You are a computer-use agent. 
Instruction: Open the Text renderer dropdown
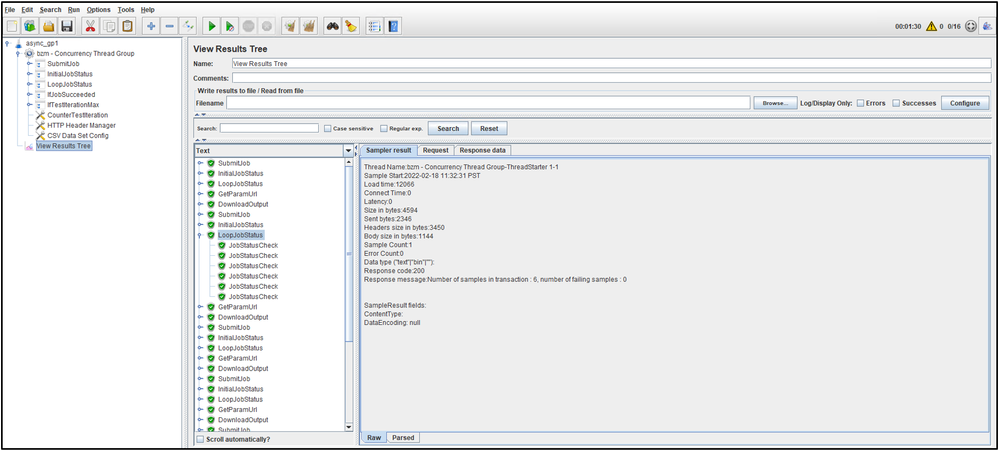tap(348, 151)
